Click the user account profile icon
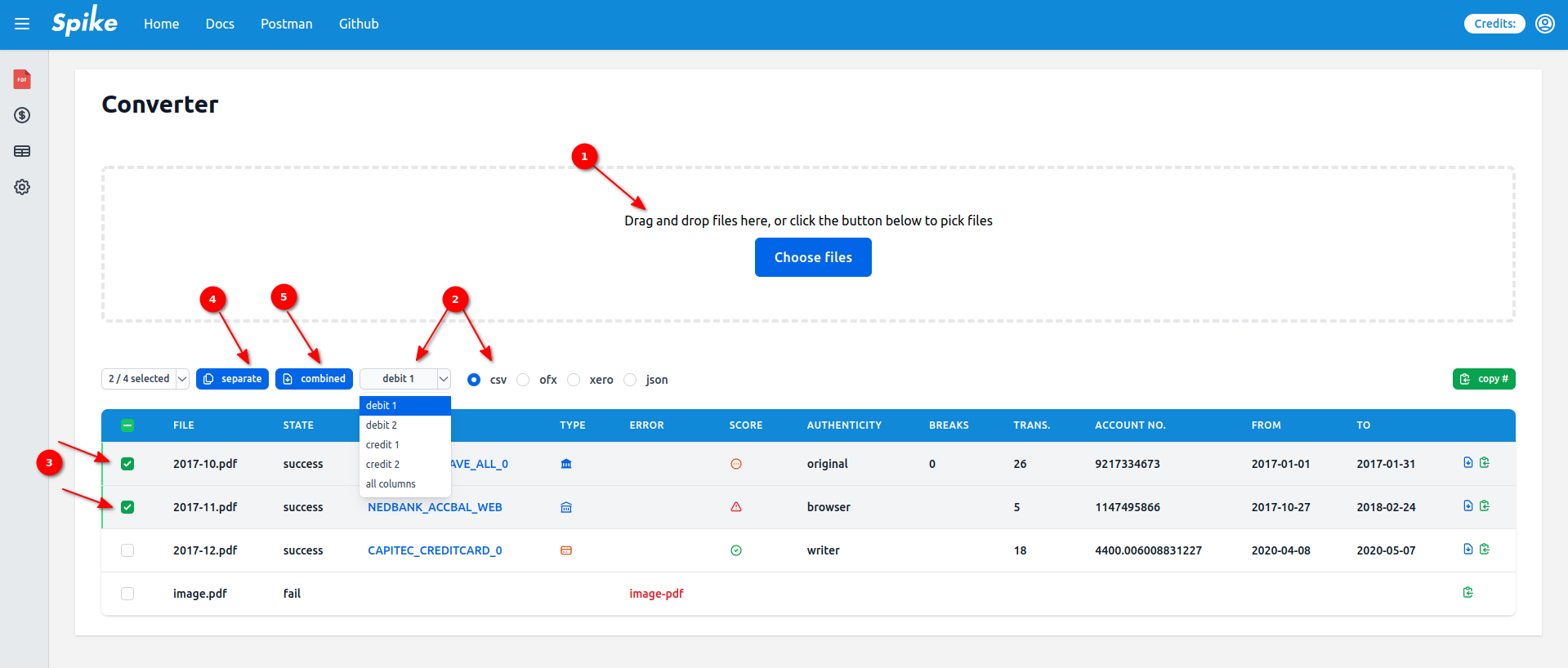 (1544, 24)
